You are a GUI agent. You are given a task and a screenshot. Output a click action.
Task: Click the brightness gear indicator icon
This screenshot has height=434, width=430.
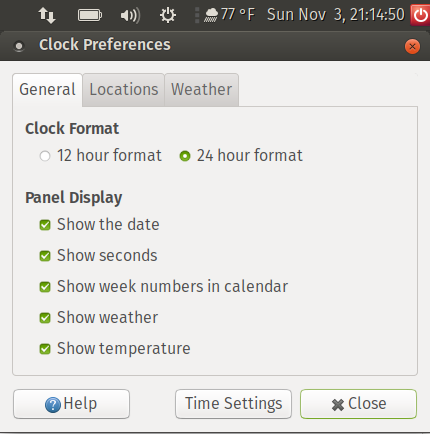[167, 15]
